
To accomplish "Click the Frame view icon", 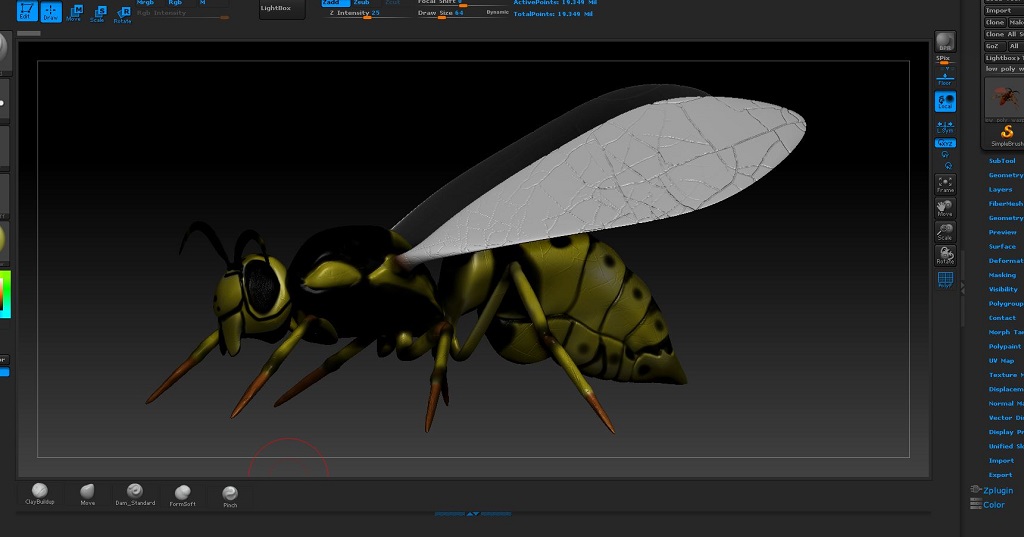I will [x=945, y=184].
